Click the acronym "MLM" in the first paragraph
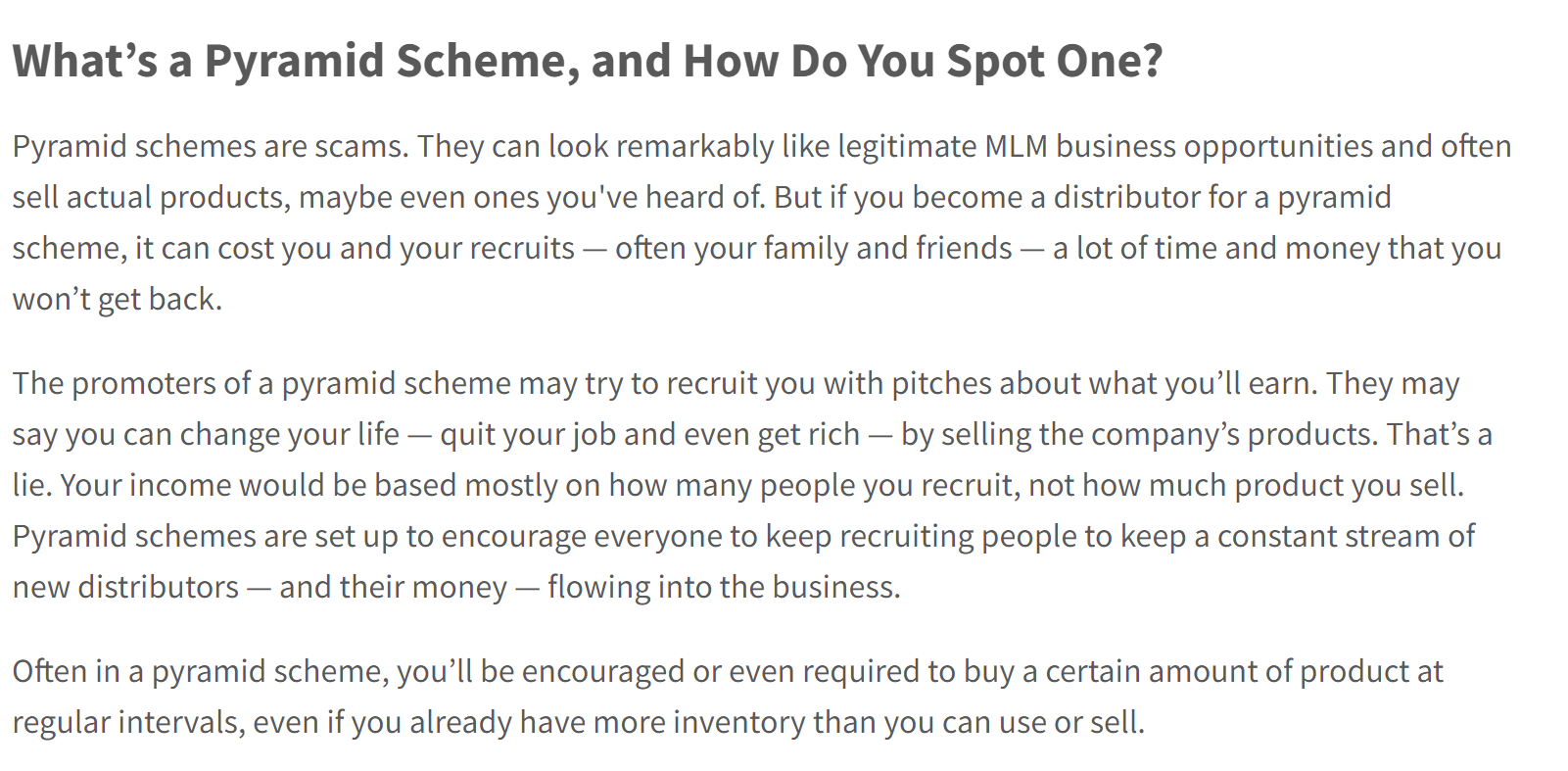 coord(1016,146)
